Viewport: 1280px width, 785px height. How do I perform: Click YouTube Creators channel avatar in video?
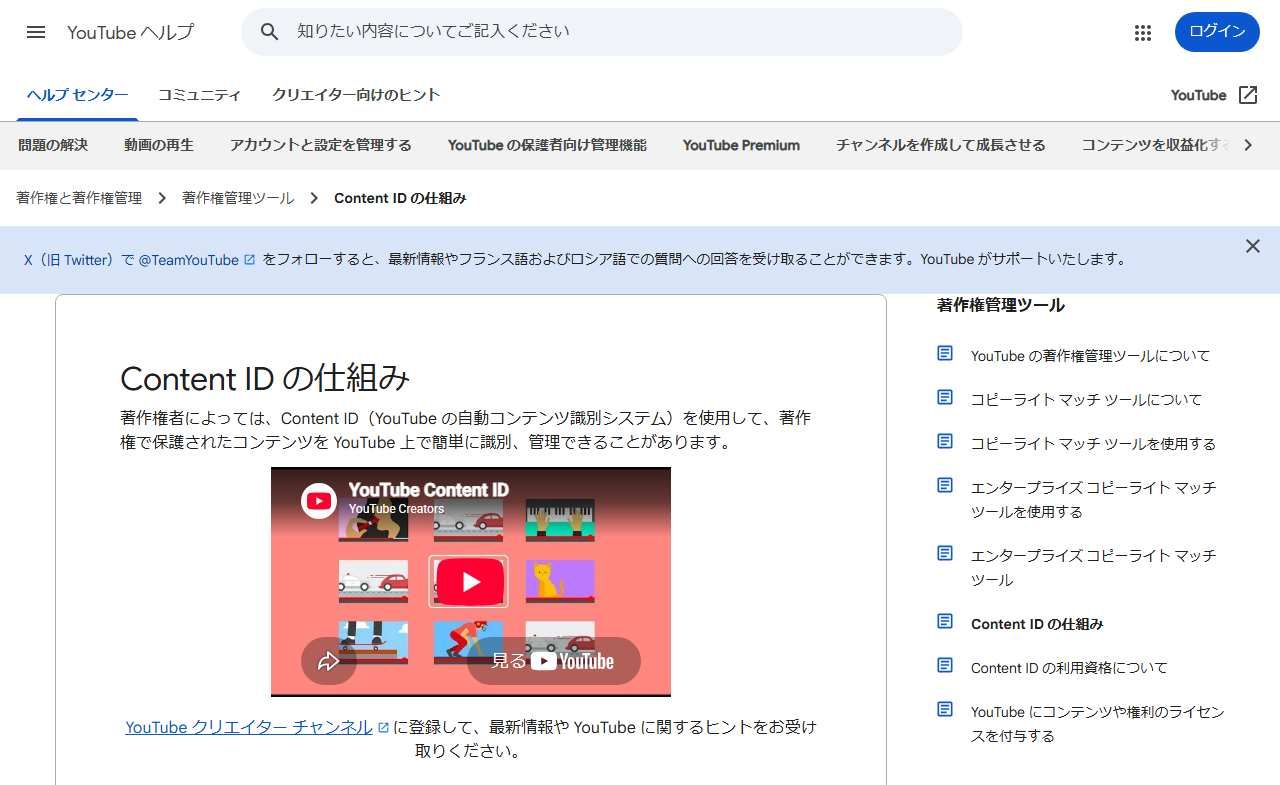[319, 500]
